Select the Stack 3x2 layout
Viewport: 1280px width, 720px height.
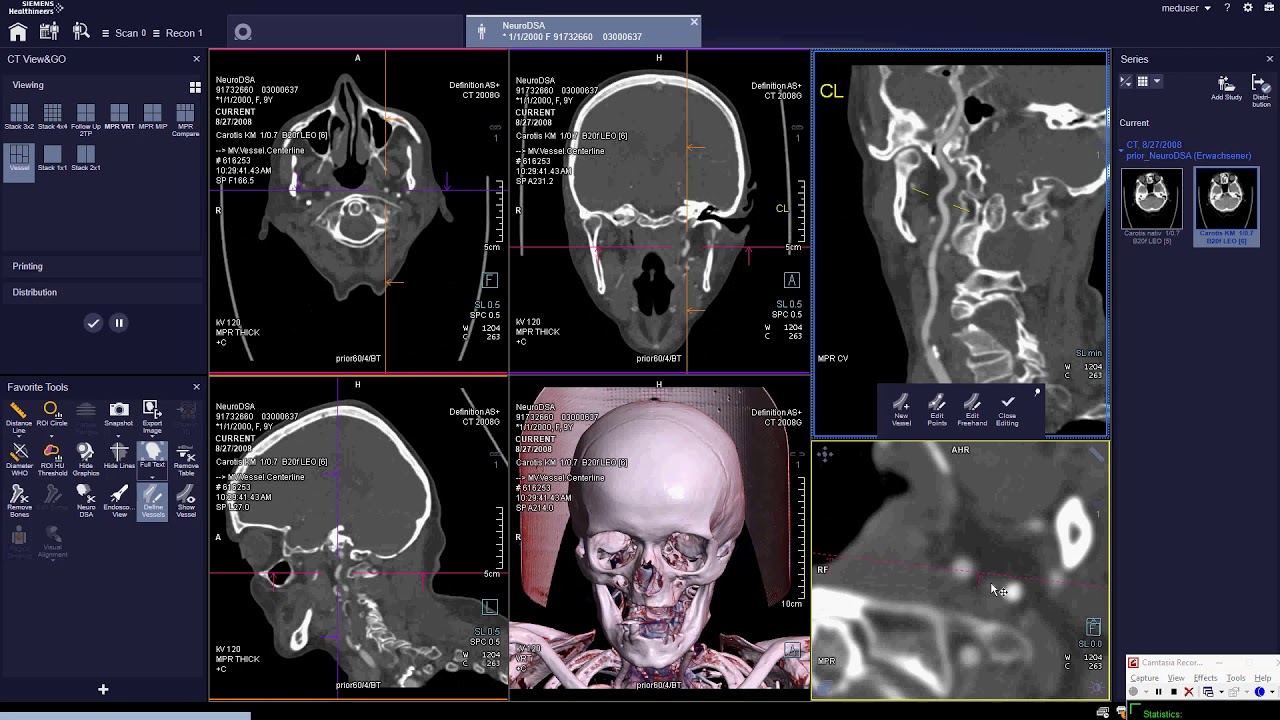click(19, 118)
